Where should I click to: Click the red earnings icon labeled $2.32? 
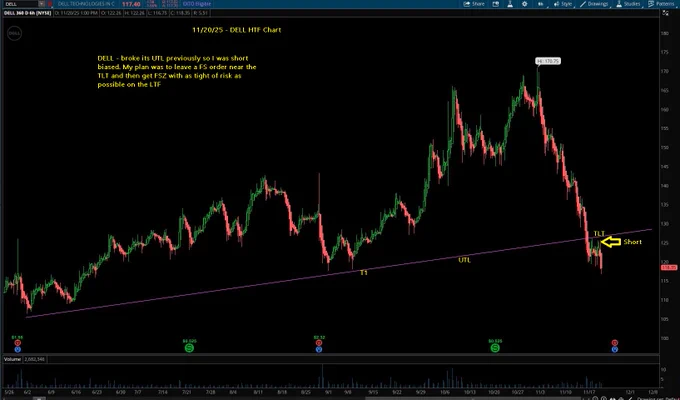click(x=319, y=343)
